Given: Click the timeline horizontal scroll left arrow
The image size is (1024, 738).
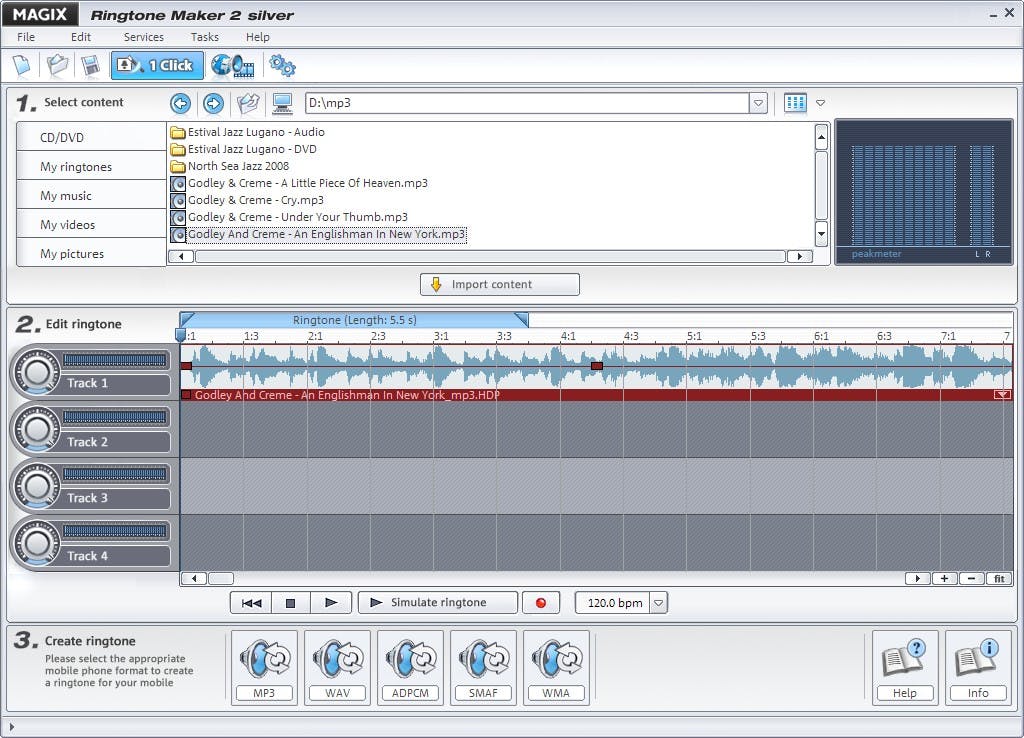Looking at the screenshot, I should tap(194, 578).
